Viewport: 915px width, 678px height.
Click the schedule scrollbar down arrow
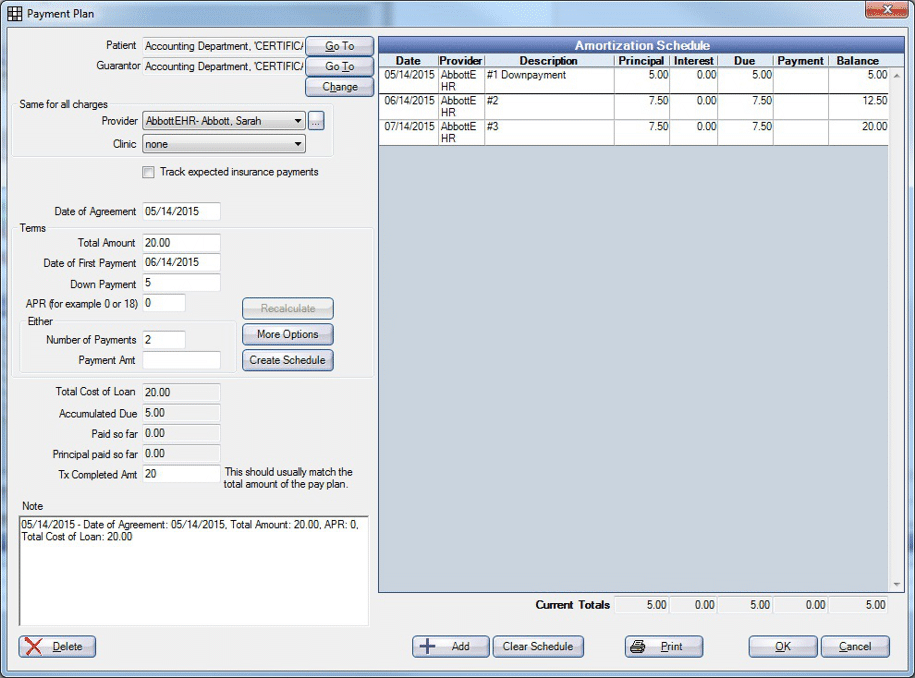(x=896, y=585)
